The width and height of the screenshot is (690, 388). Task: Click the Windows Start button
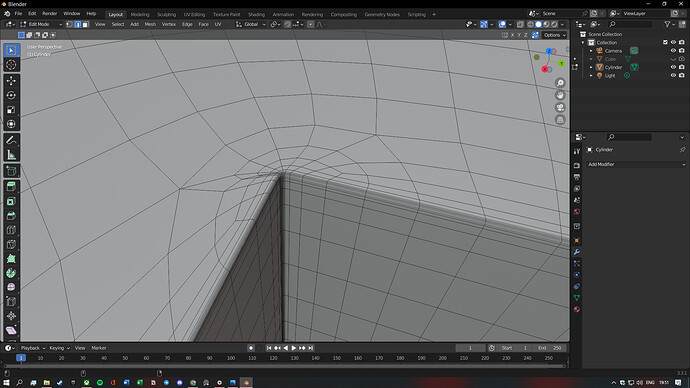click(x=6, y=383)
